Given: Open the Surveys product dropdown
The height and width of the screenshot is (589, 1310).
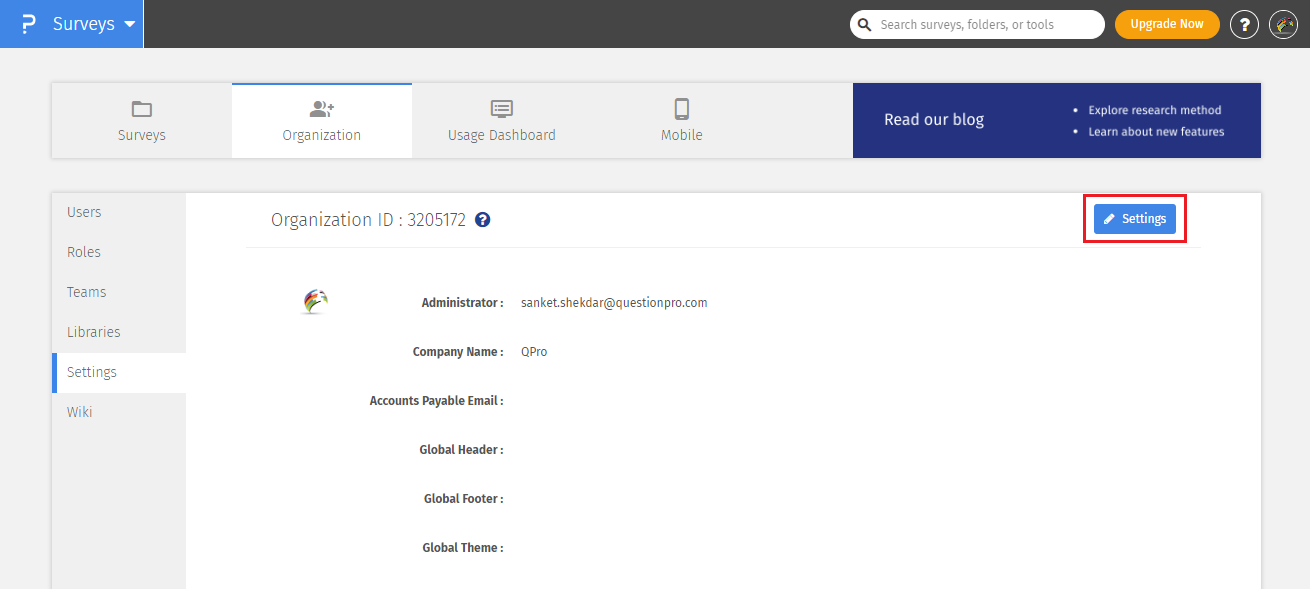Looking at the screenshot, I should [x=94, y=24].
